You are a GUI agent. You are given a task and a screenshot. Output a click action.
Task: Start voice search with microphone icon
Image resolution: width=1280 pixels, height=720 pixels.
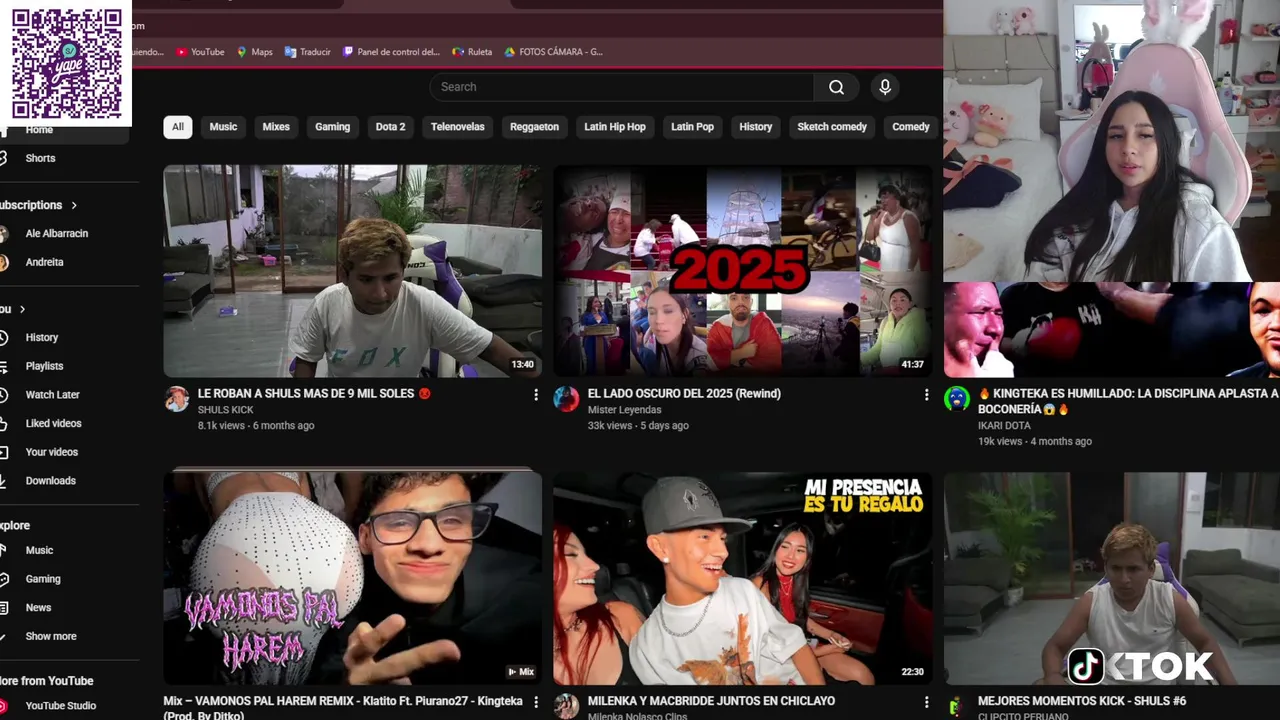885,87
